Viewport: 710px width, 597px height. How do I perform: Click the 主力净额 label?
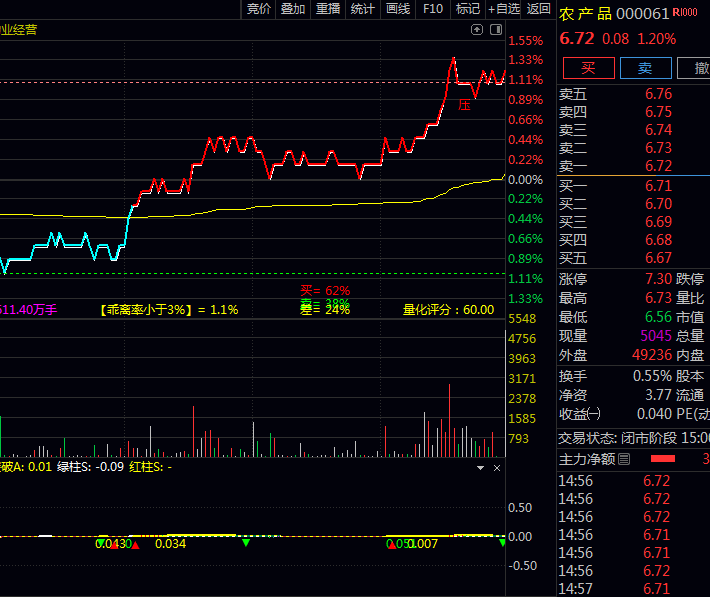(587, 459)
